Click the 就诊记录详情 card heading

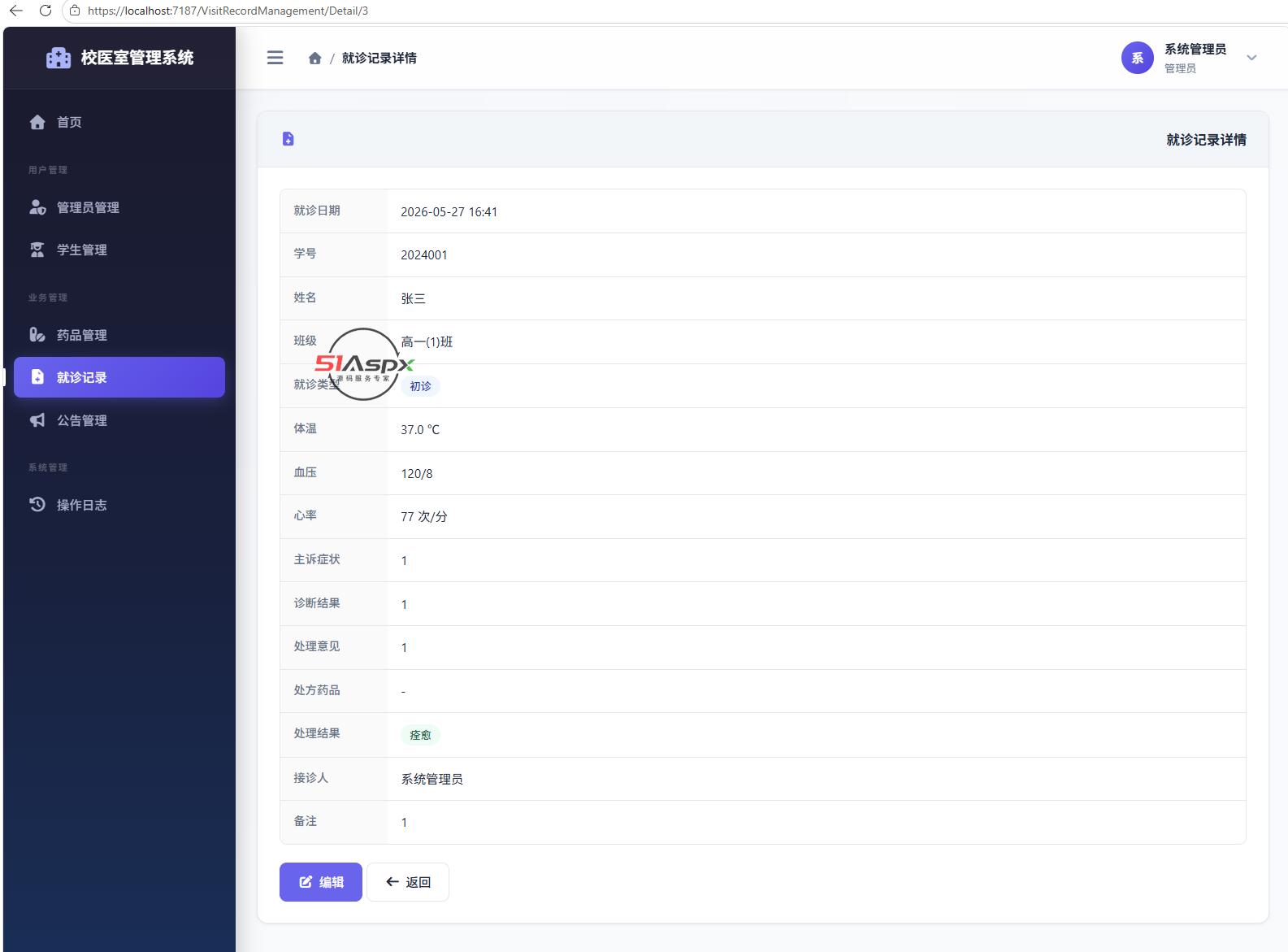click(1206, 140)
